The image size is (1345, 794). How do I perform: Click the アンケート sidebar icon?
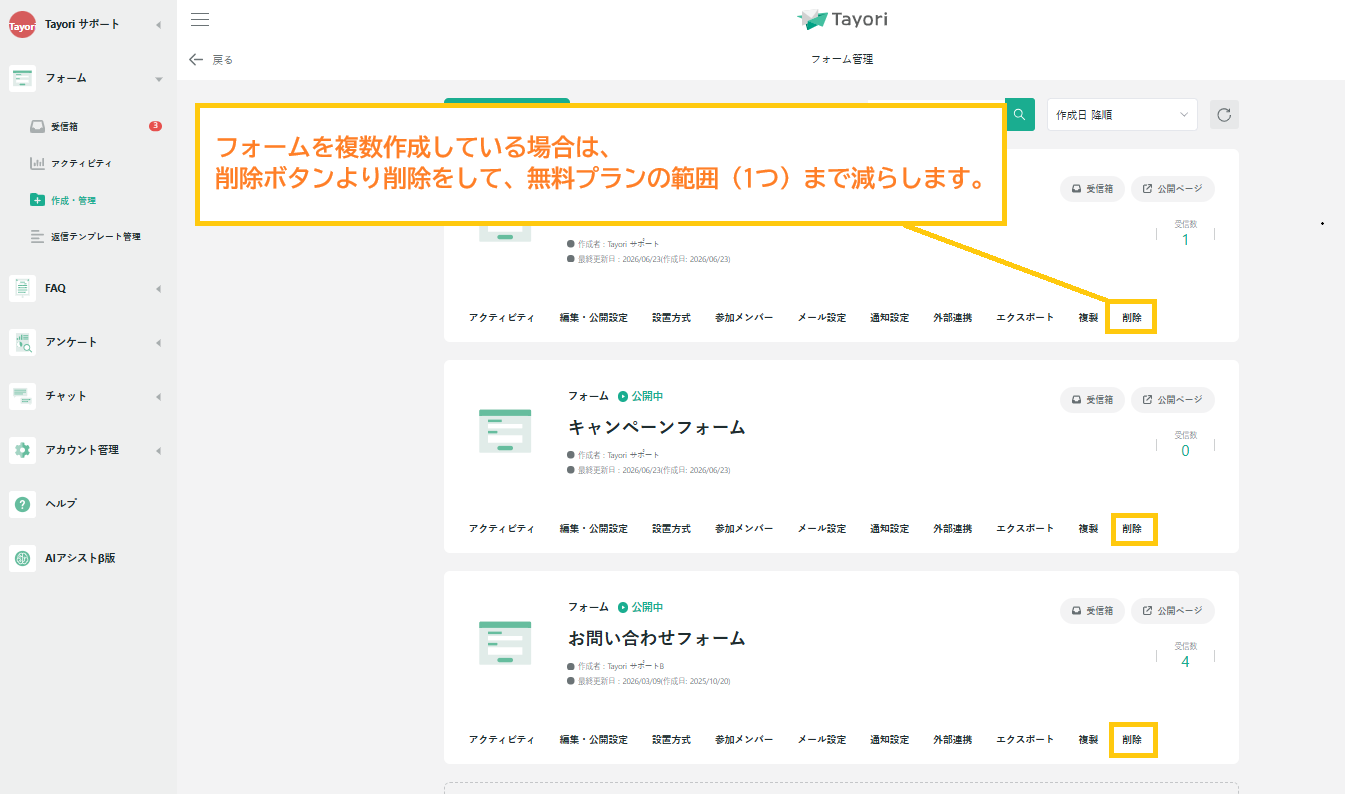coord(22,342)
